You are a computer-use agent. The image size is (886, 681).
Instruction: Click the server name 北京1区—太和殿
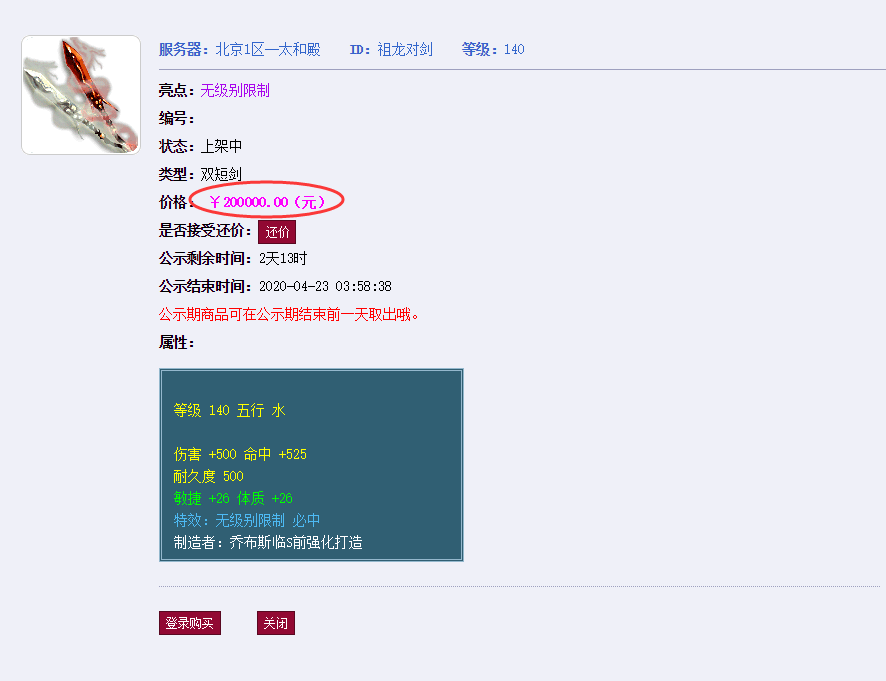[x=268, y=49]
